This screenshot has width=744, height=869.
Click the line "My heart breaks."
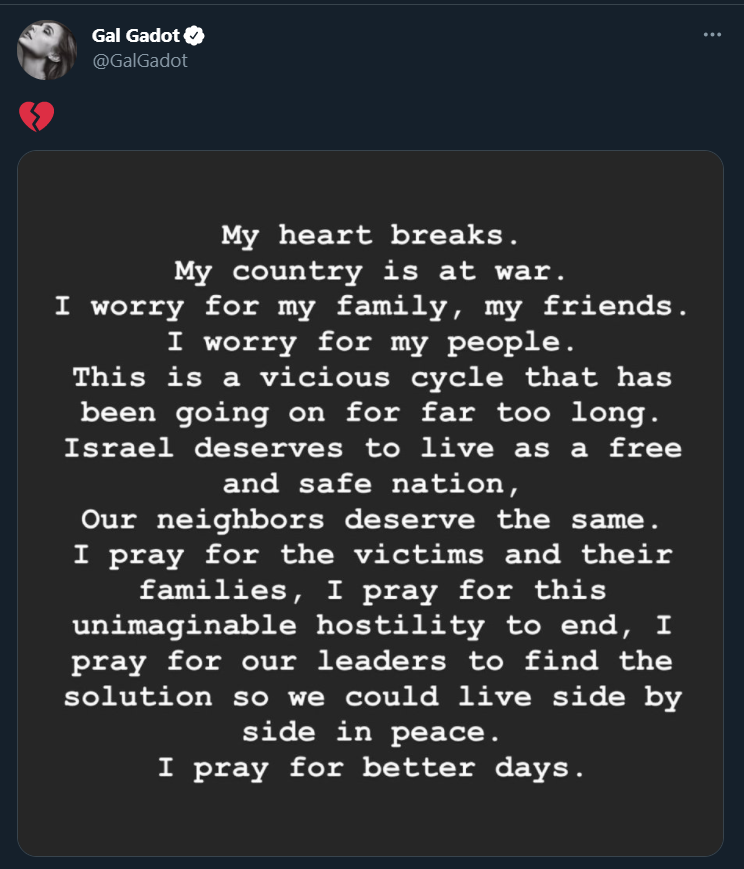370,235
